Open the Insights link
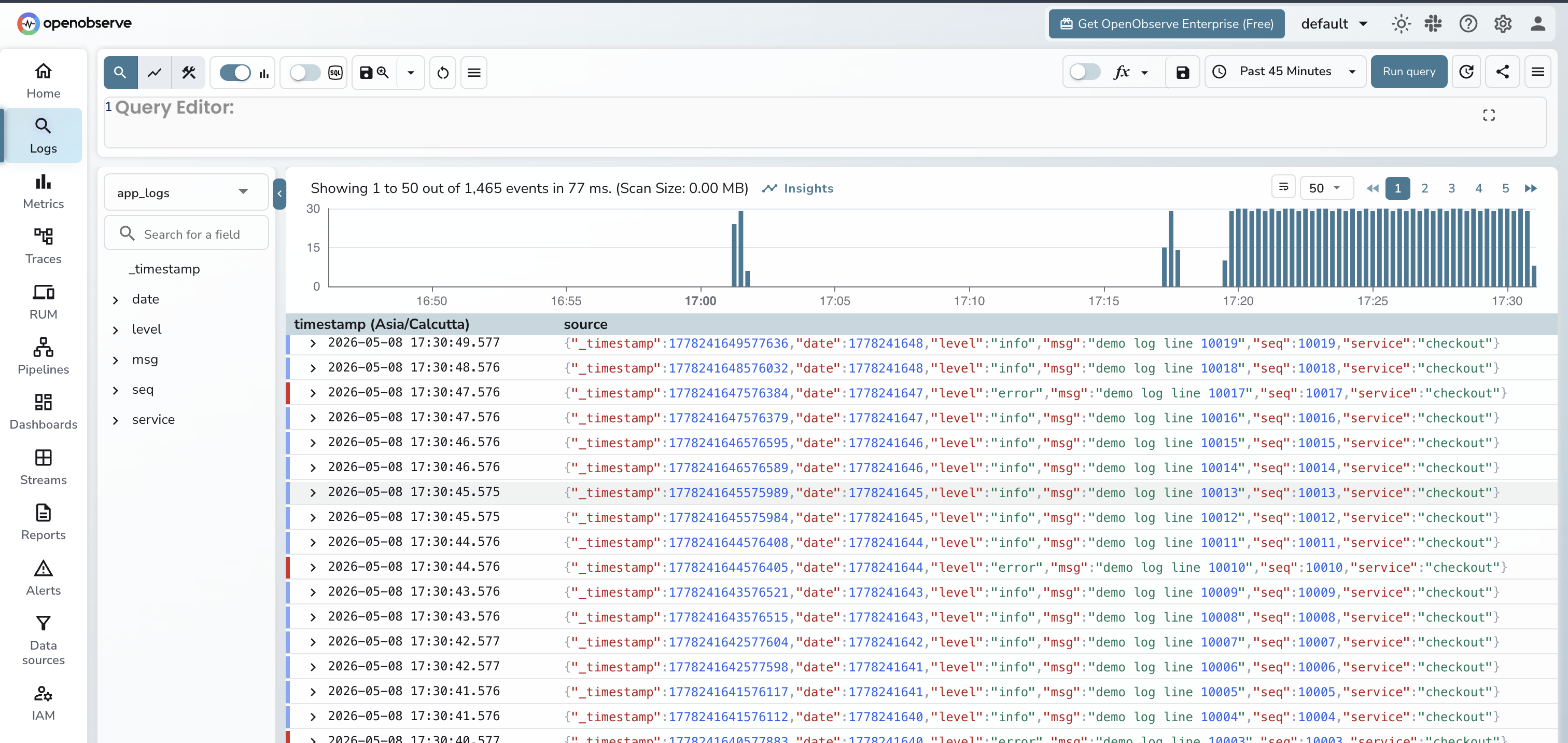1568x743 pixels. [797, 188]
